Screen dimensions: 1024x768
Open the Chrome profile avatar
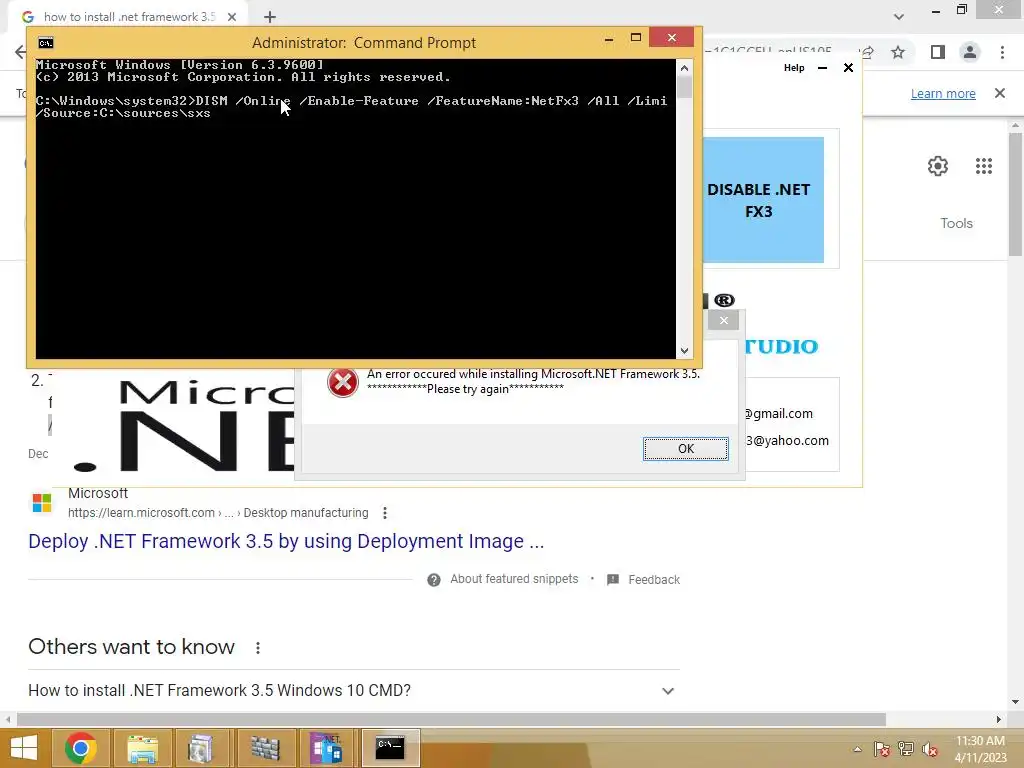970,52
